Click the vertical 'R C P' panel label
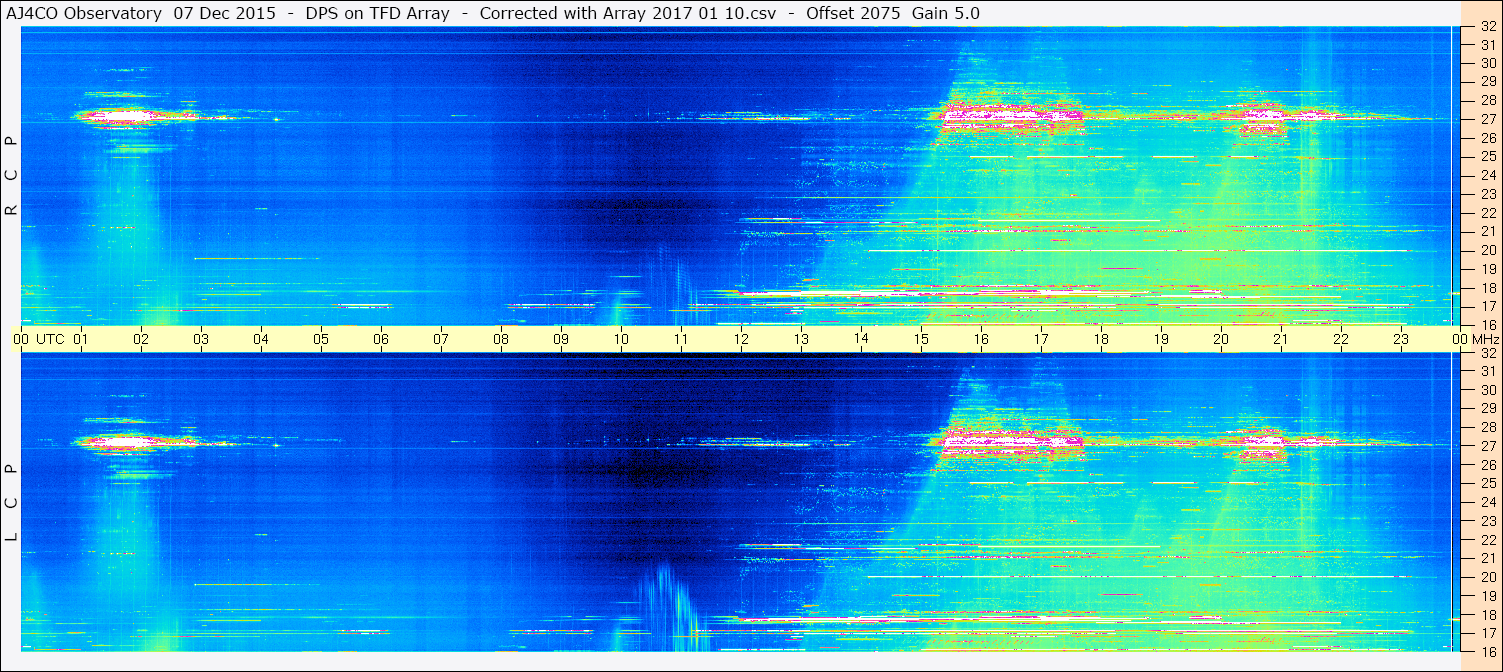Image resolution: width=1503 pixels, height=672 pixels. point(12,175)
